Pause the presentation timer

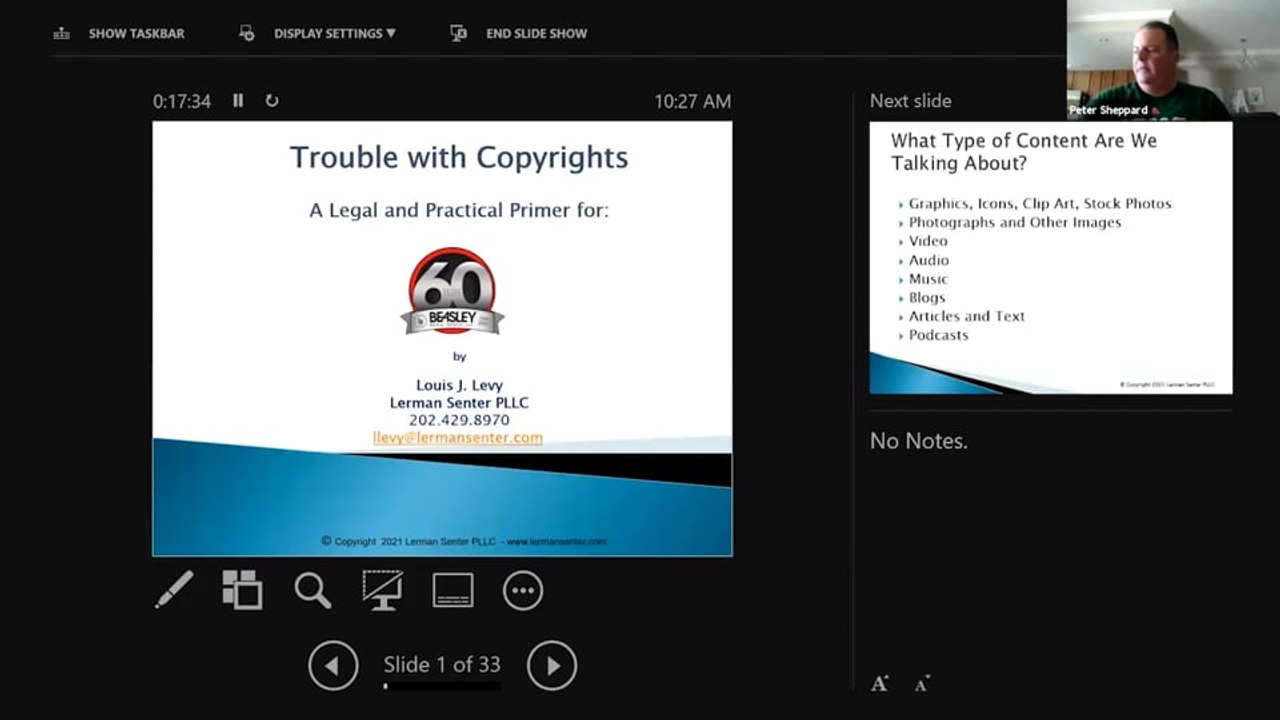coord(238,100)
